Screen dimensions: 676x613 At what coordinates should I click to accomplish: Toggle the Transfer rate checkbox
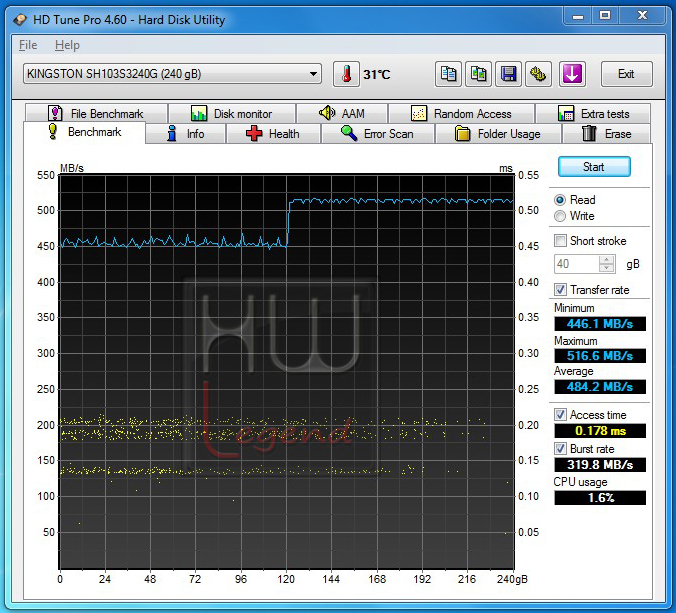(560, 290)
